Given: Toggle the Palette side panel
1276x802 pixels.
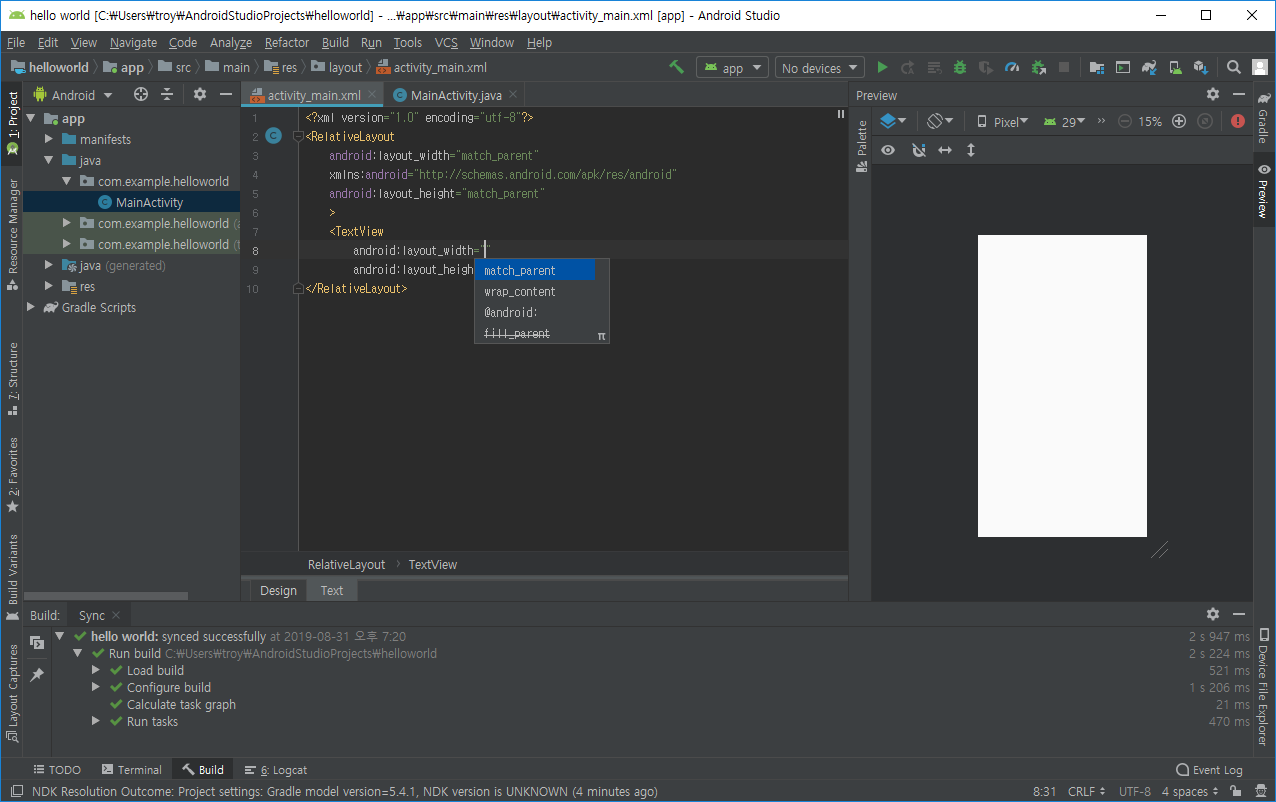Looking at the screenshot, I should (862, 147).
